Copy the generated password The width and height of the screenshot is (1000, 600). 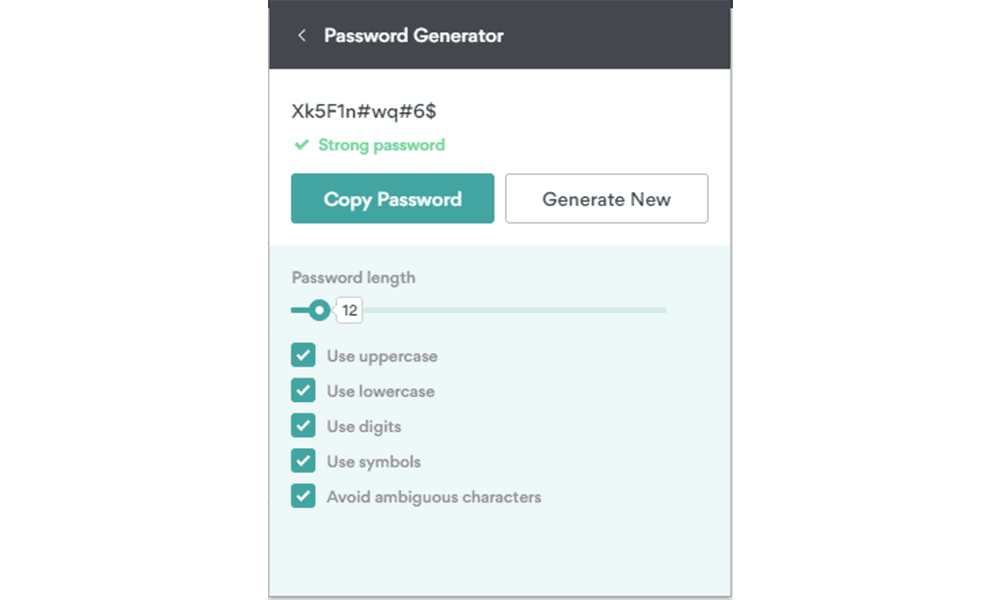pyautogui.click(x=392, y=198)
